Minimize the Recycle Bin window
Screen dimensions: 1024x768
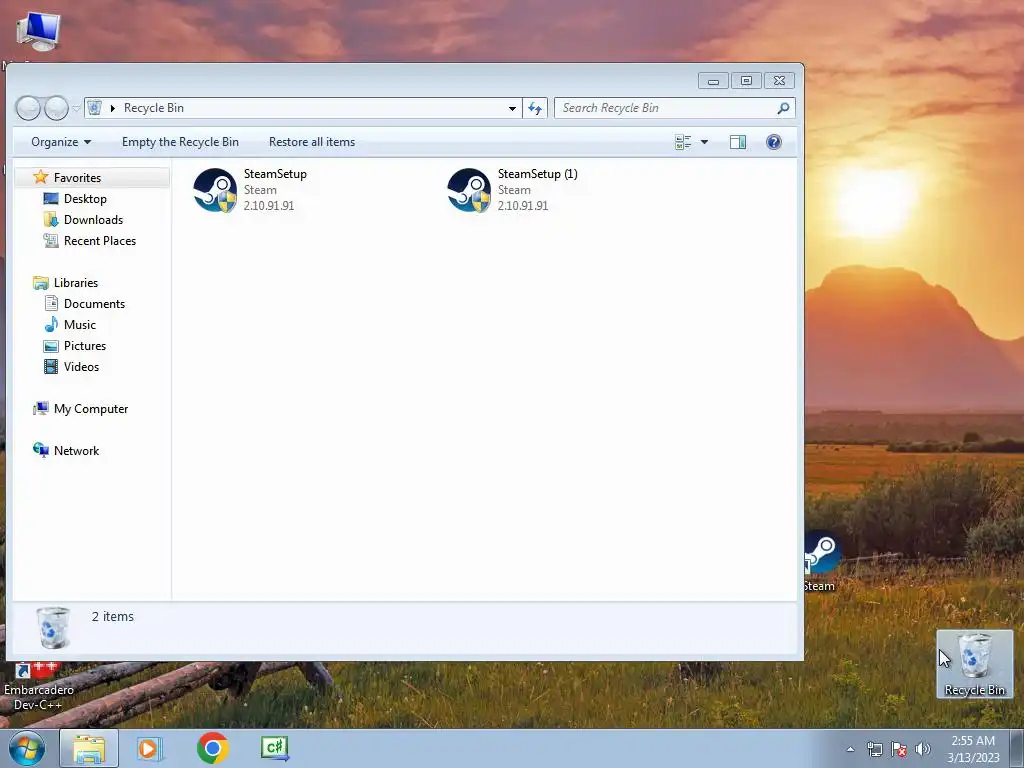[713, 80]
